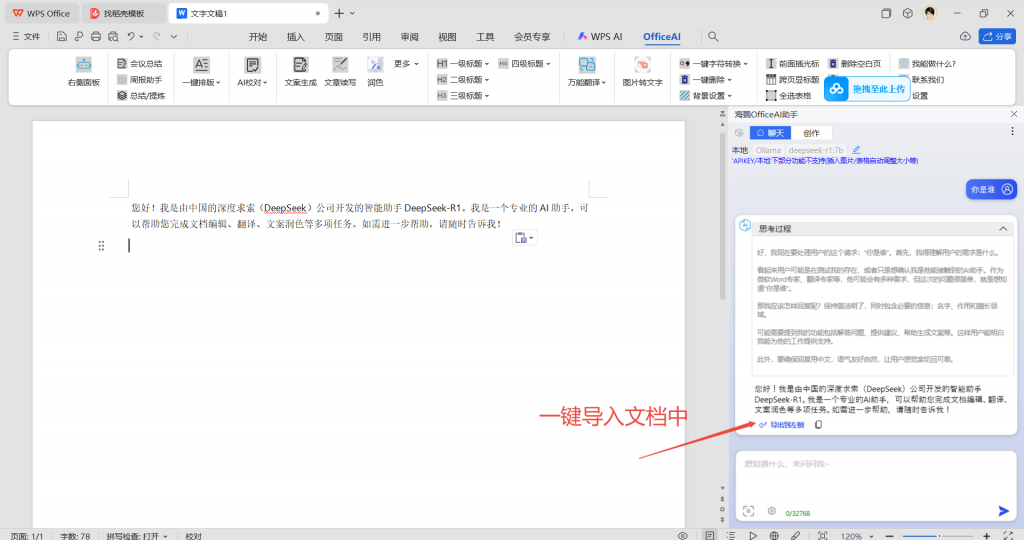Toggle eye protection mode in the status bar
The image size is (1024, 540).
point(682,535)
